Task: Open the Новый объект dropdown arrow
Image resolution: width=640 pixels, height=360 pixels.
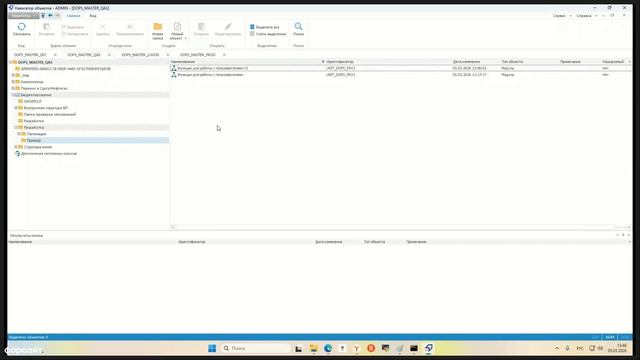Action: pos(185,38)
